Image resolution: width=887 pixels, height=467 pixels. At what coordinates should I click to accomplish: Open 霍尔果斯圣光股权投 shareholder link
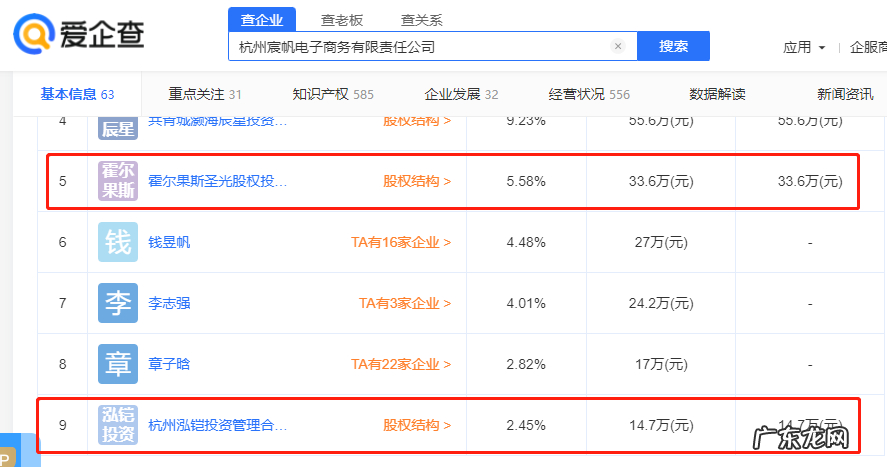(x=218, y=181)
